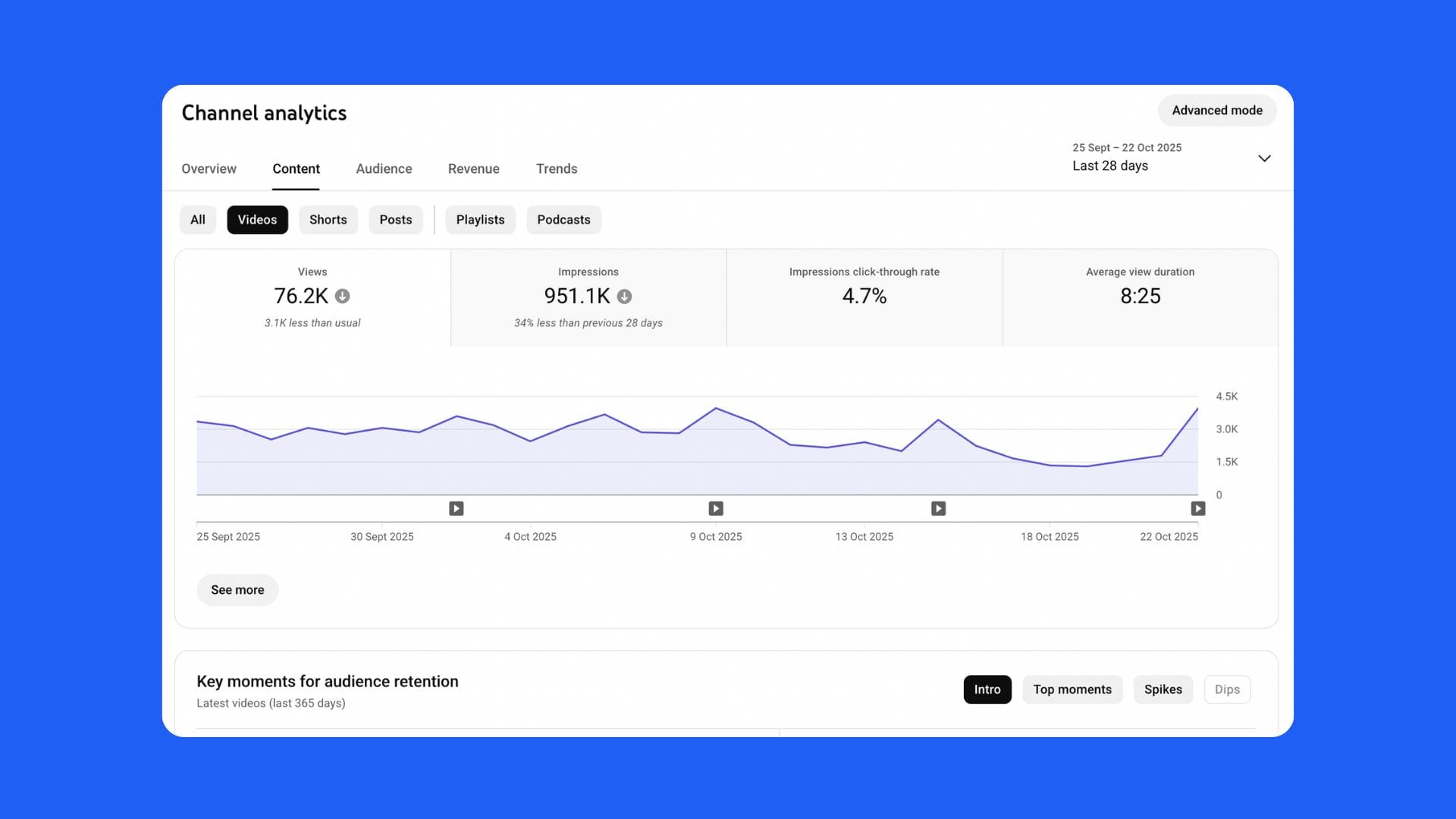
Task: Click the video marker icon after 13 Oct
Action: click(x=938, y=509)
